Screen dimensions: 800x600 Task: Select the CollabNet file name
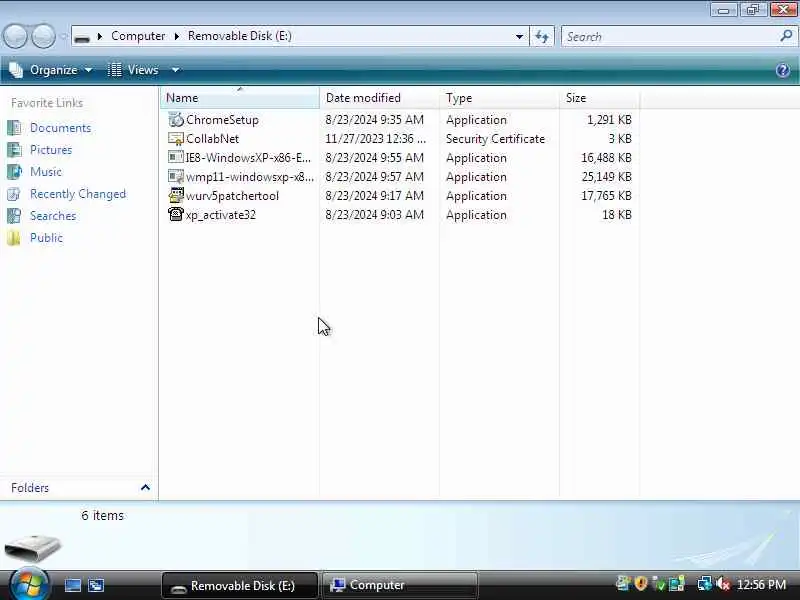pos(212,139)
